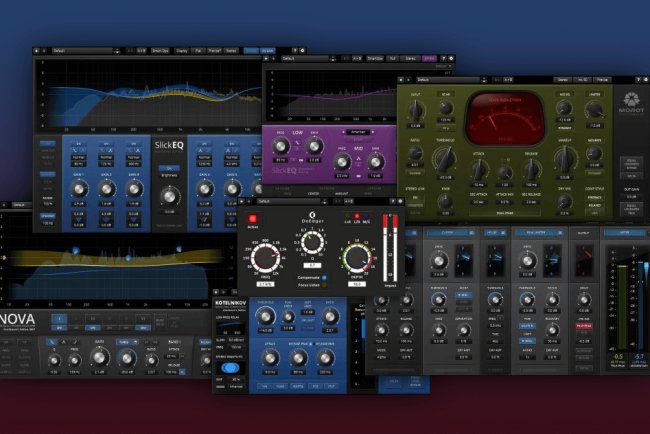The height and width of the screenshot is (434, 650).
Task: Click Smart Ops in blue SlickEQ toolbar
Action: tap(160, 51)
